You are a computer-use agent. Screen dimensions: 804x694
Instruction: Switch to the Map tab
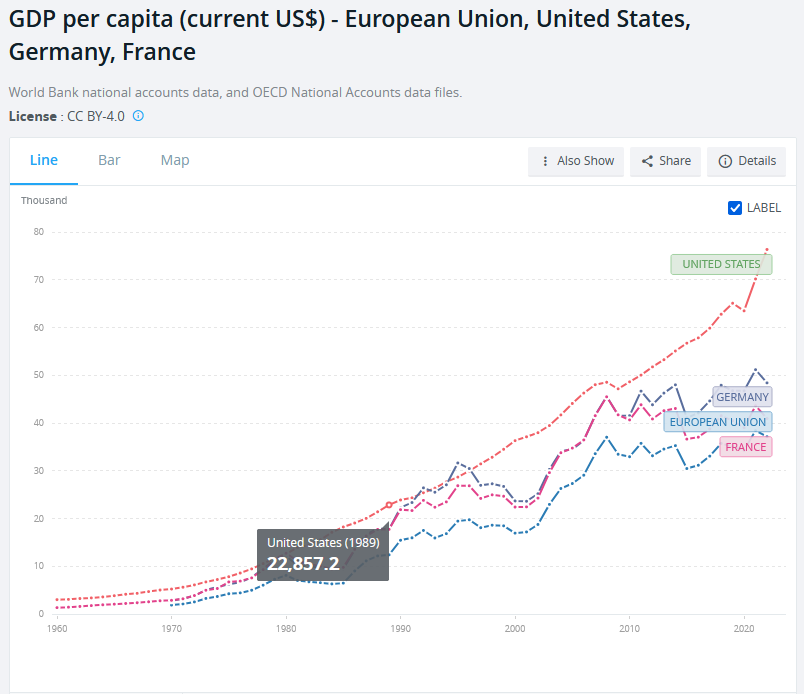[175, 160]
